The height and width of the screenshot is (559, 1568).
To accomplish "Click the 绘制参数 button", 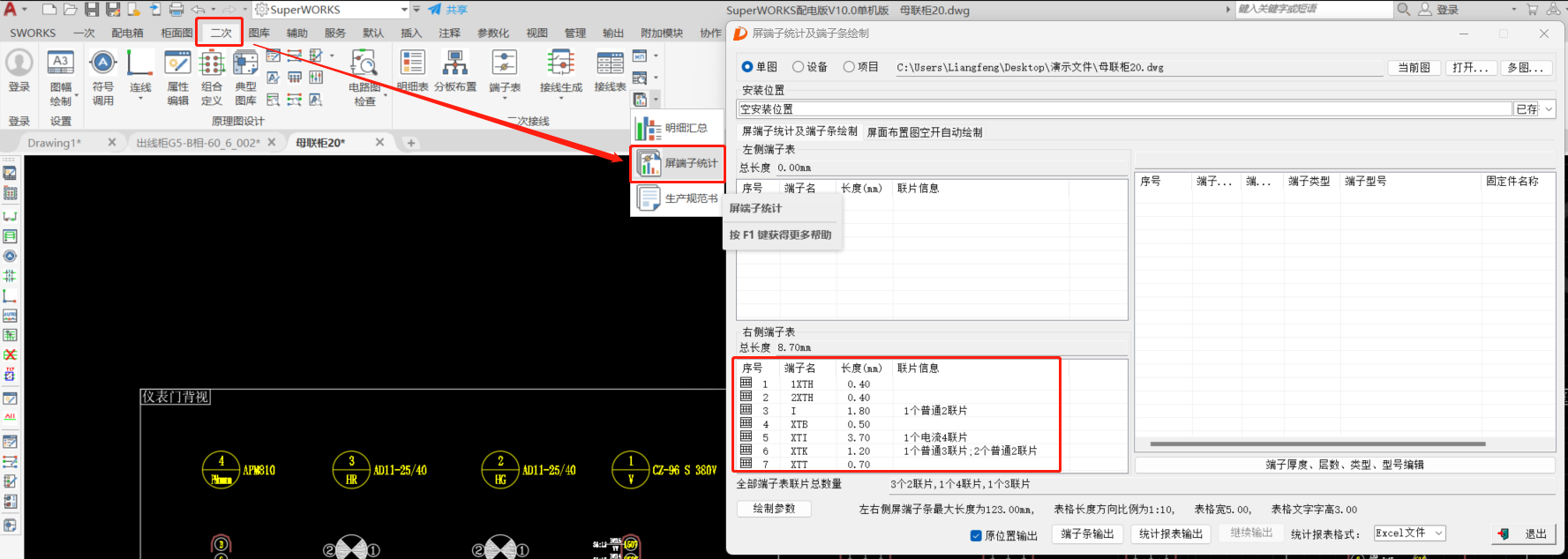I will 774,509.
